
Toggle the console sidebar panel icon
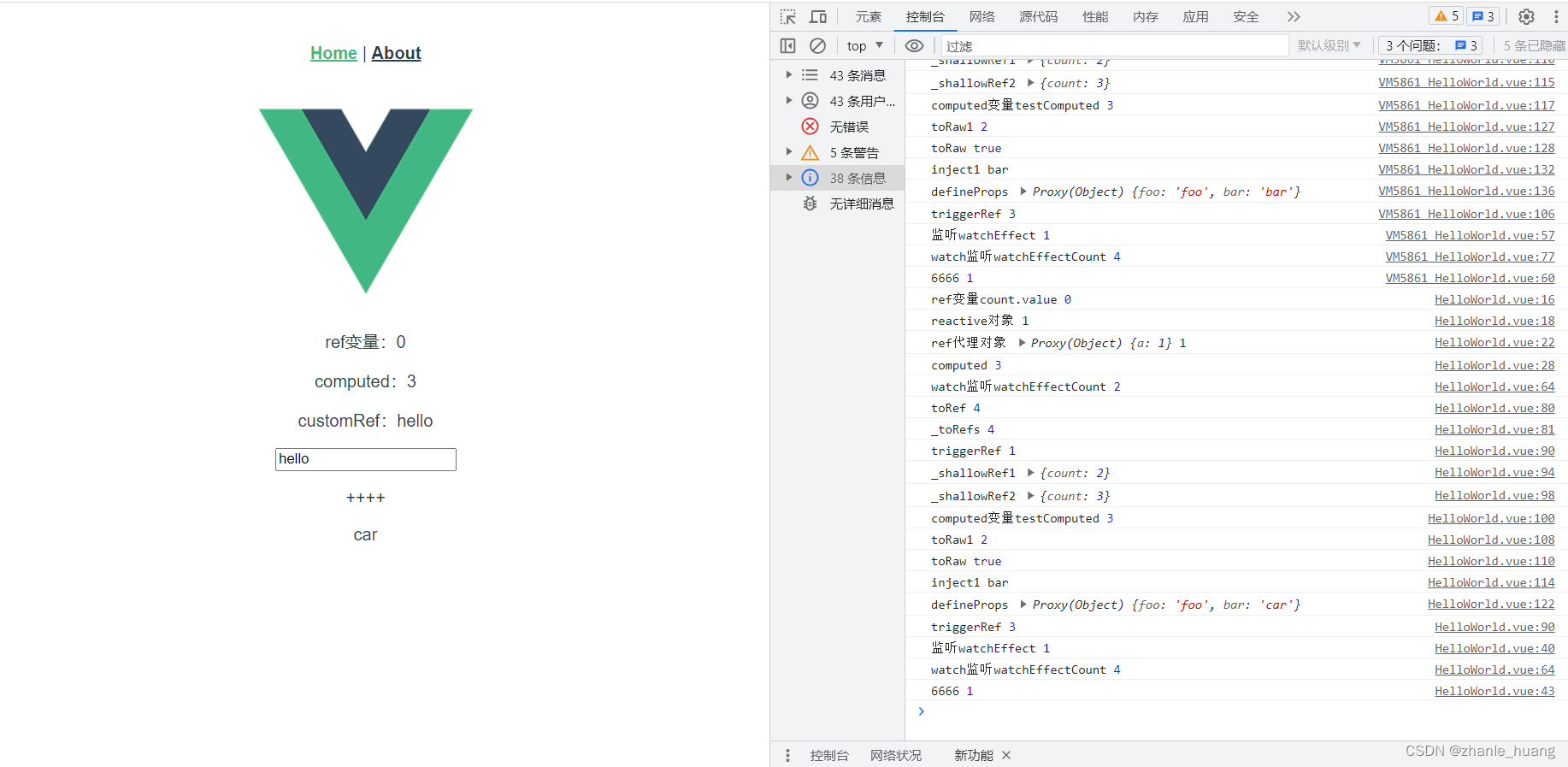pos(788,45)
